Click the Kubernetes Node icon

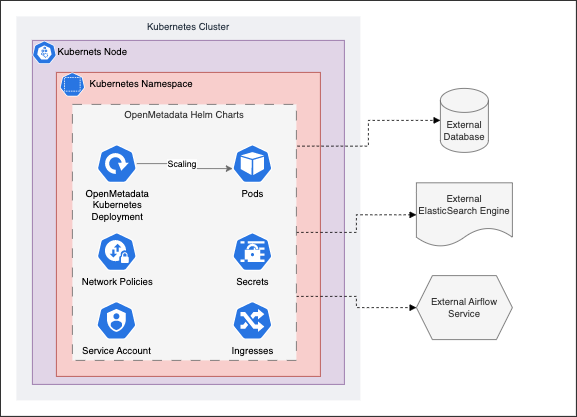coord(44,52)
